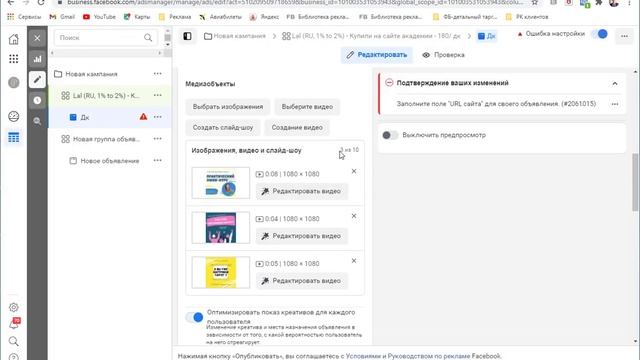Image resolution: width=640 pixels, height=360 pixels.
Task: Switch to the Проверка tab
Action: pos(444,55)
